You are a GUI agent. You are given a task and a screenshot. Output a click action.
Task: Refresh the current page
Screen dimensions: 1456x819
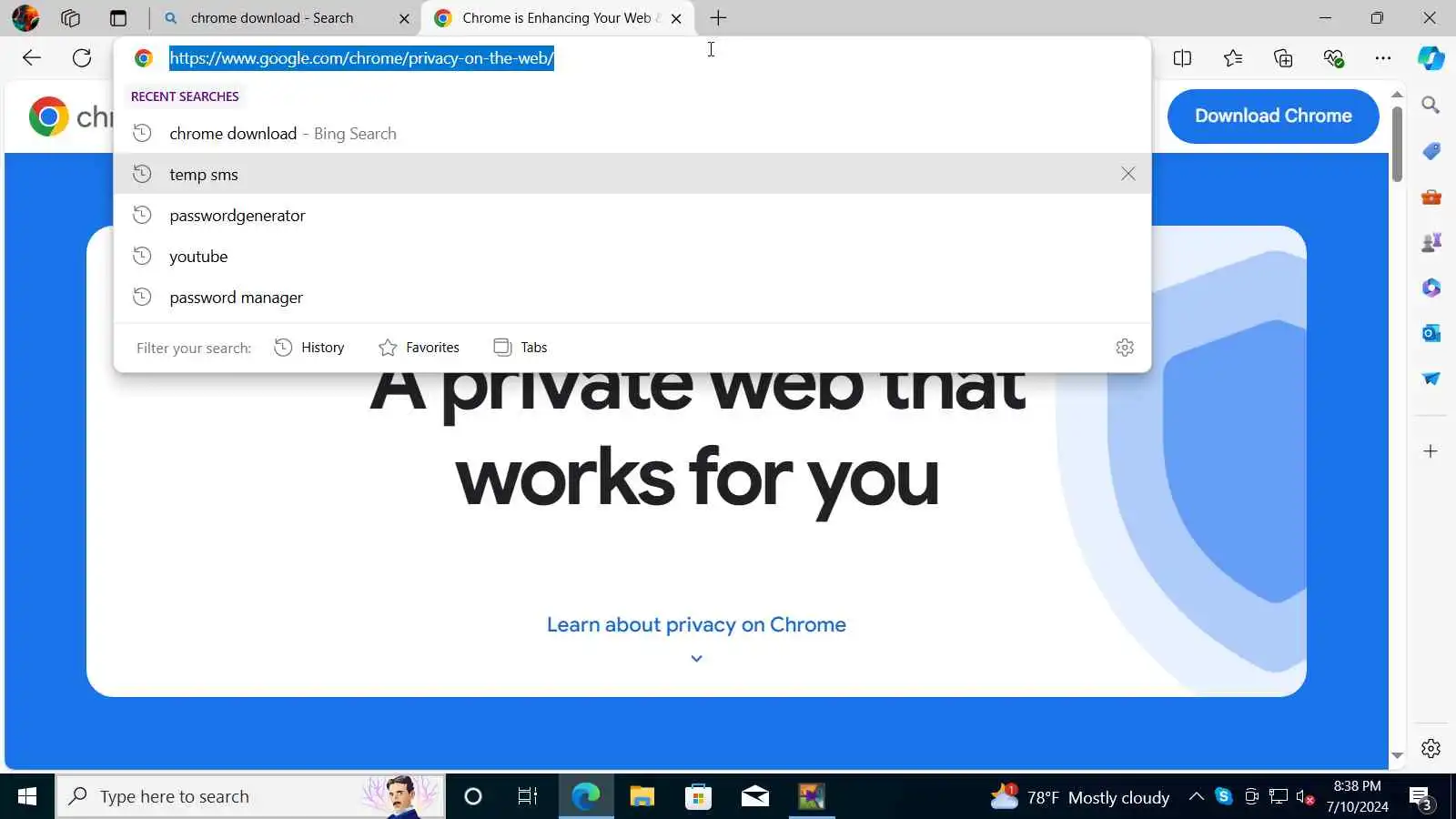tap(82, 58)
